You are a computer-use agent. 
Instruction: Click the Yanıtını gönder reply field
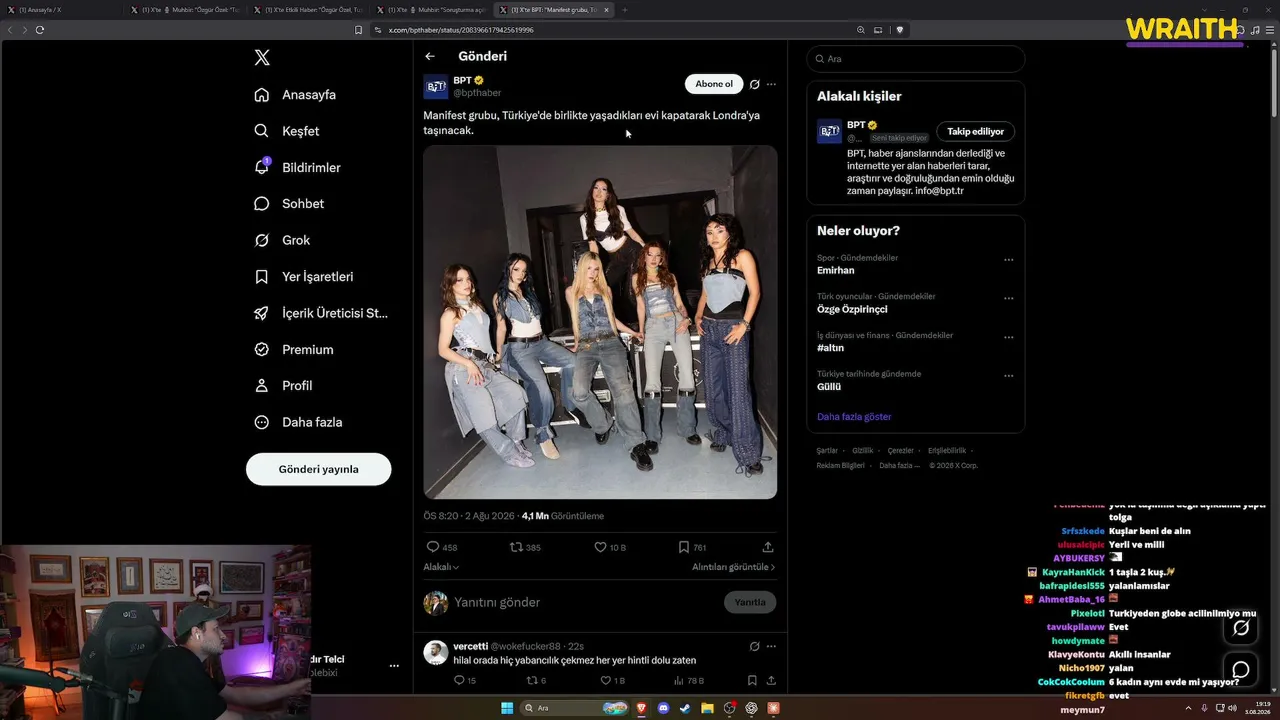[584, 602]
